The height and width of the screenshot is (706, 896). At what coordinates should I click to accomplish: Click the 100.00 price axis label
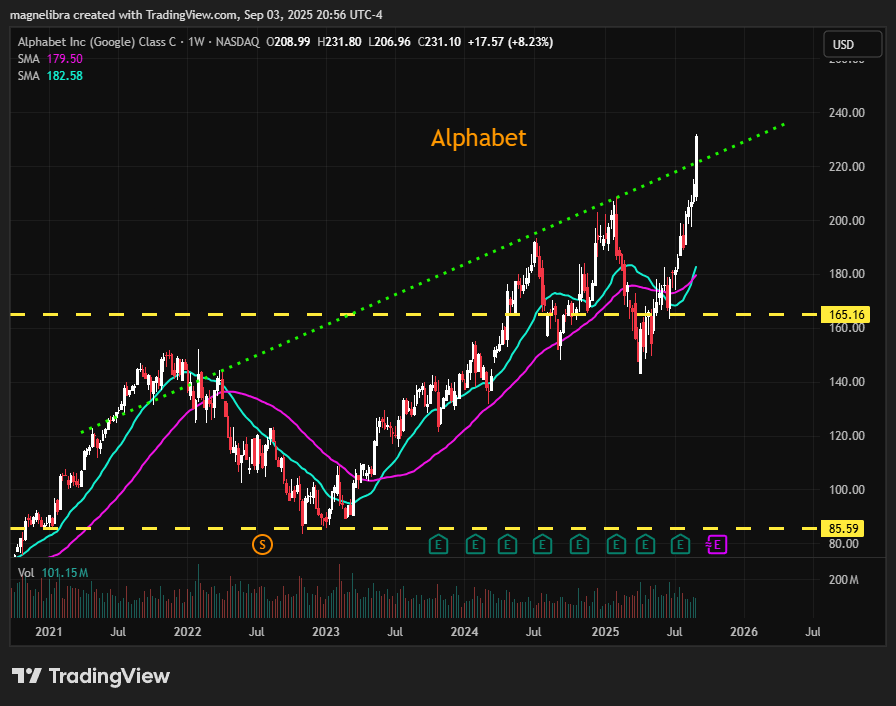(847, 490)
